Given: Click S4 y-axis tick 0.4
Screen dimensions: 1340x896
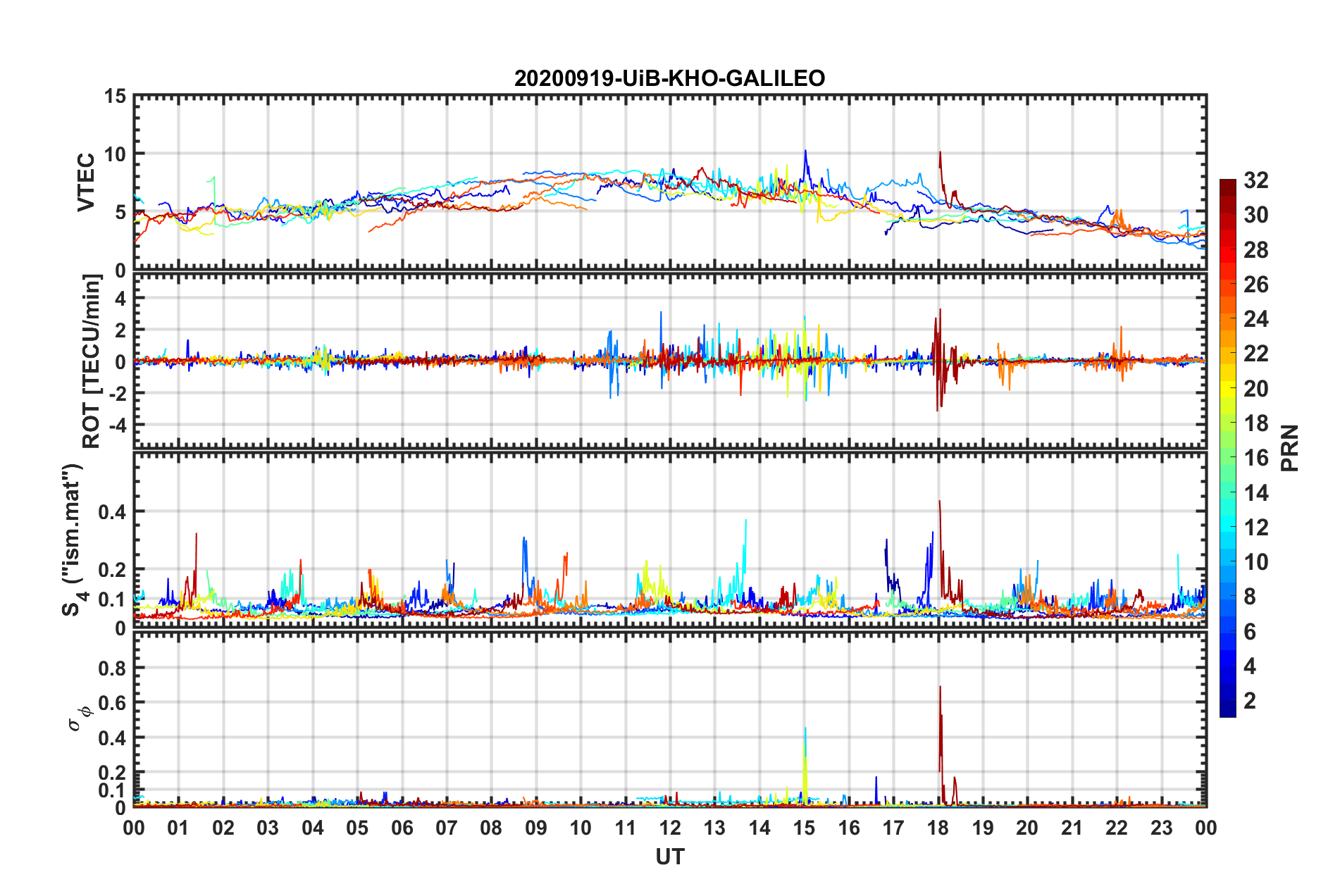Looking at the screenshot, I should click(113, 512).
